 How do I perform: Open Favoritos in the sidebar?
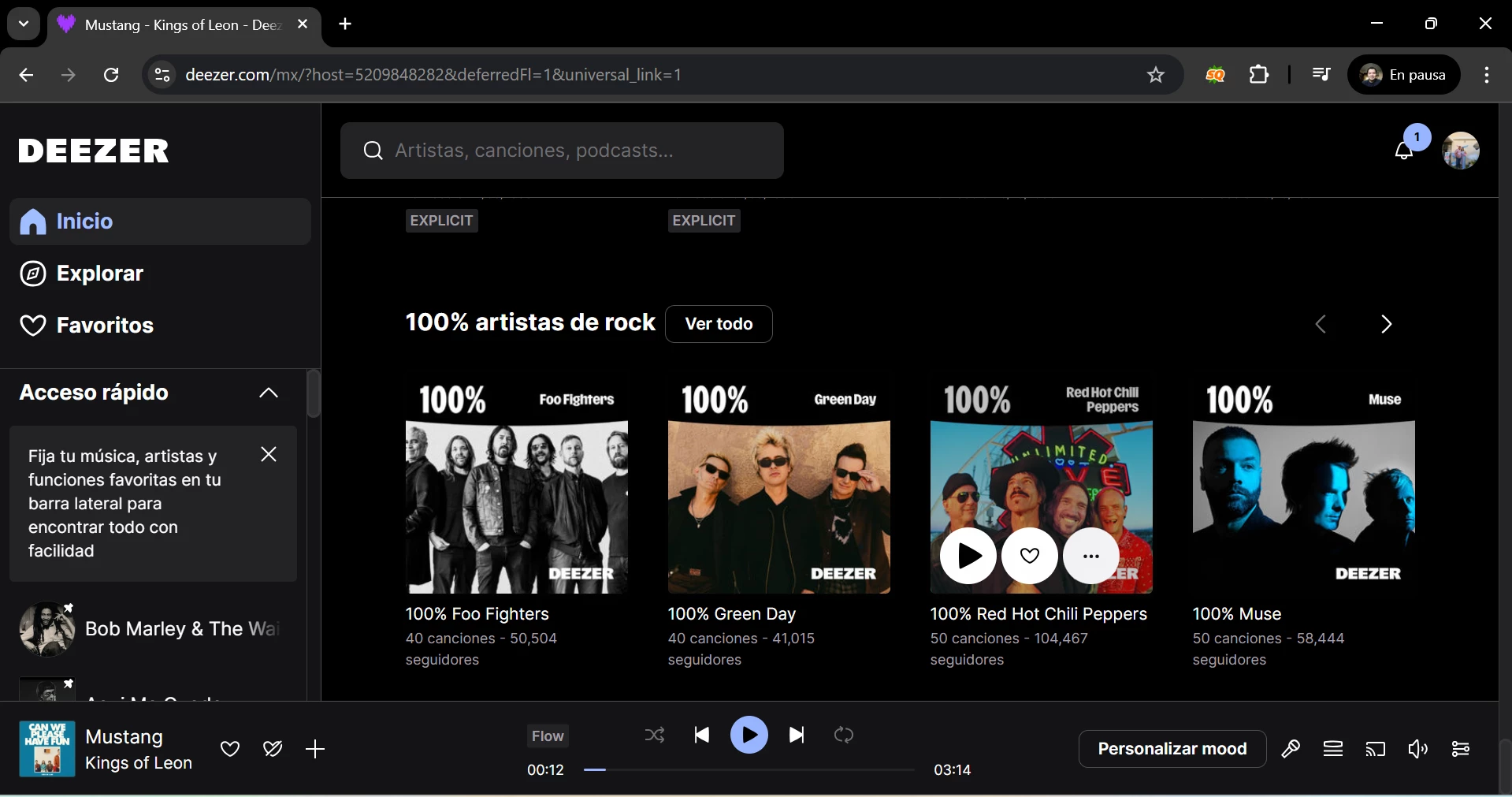tap(104, 326)
